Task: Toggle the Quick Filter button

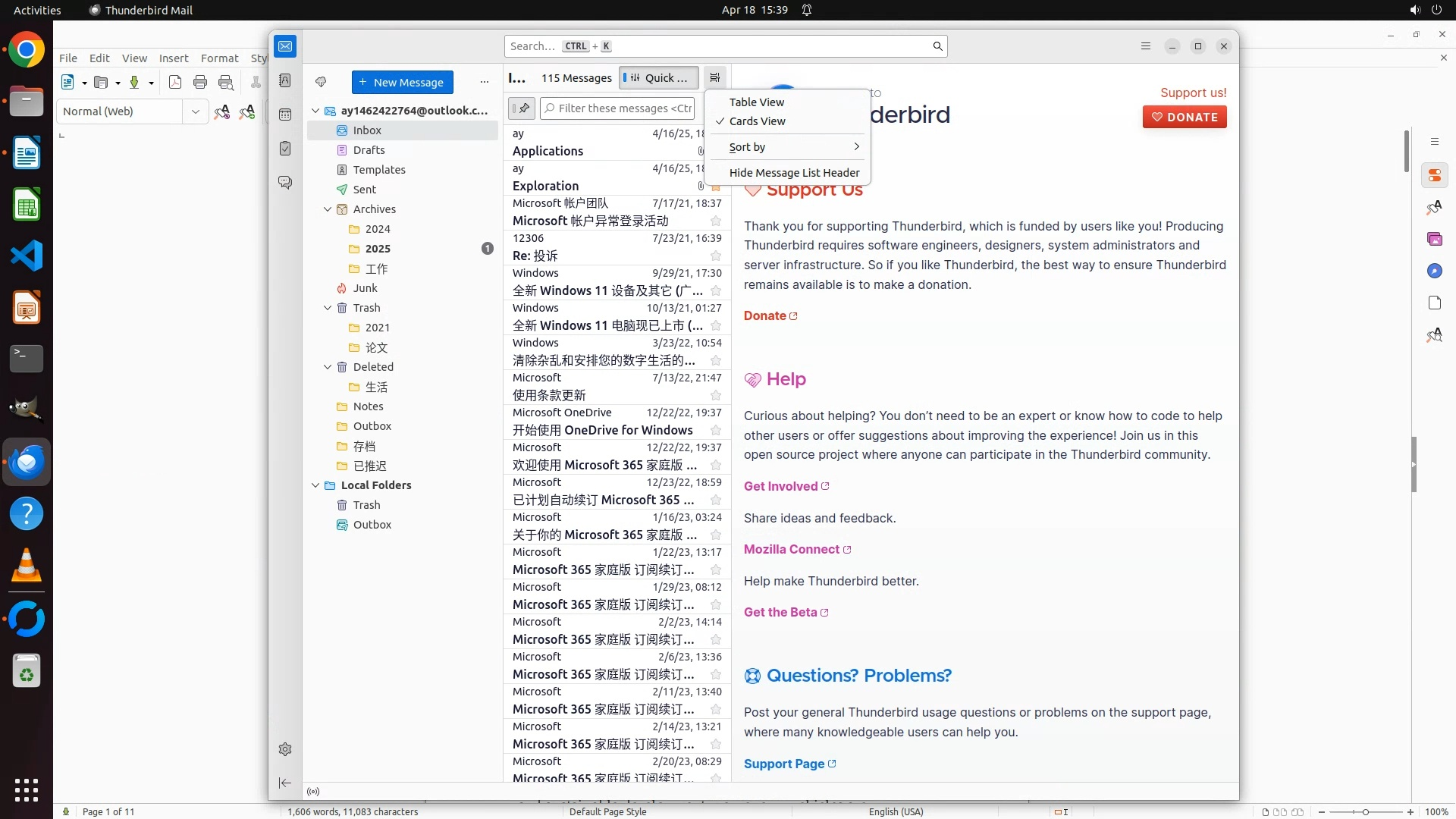Action: (x=658, y=77)
